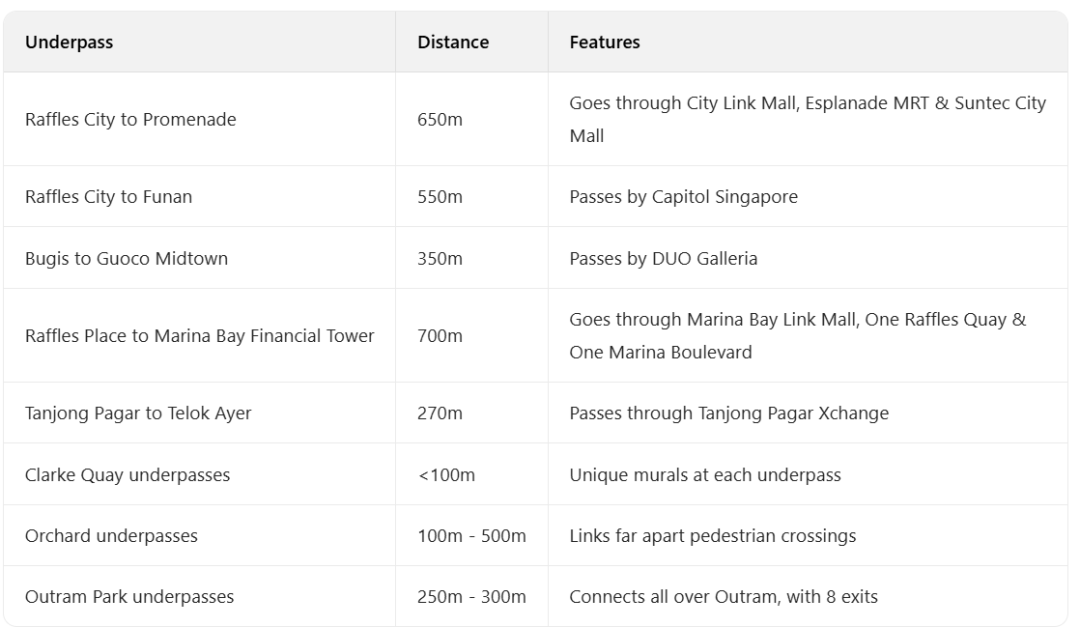Select the Outram Park underpasses cell
Image resolution: width=1080 pixels, height=627 pixels.
(129, 597)
